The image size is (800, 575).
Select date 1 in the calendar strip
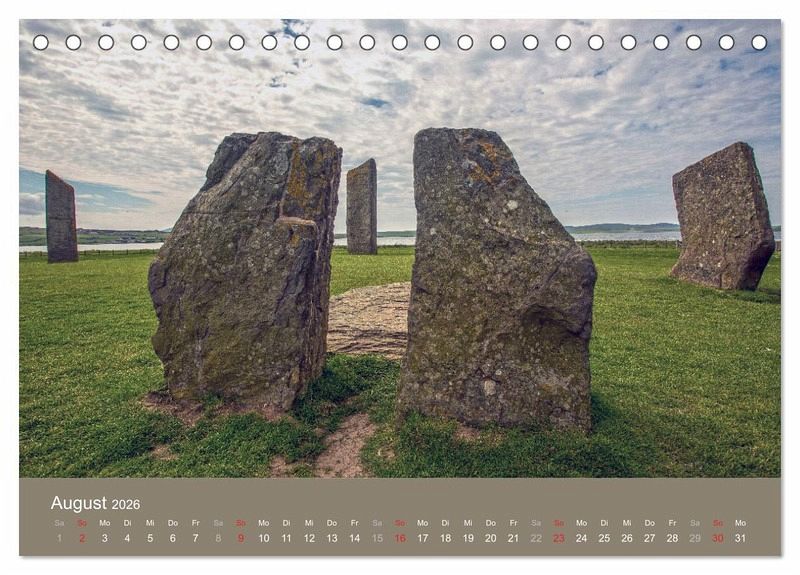point(59,538)
